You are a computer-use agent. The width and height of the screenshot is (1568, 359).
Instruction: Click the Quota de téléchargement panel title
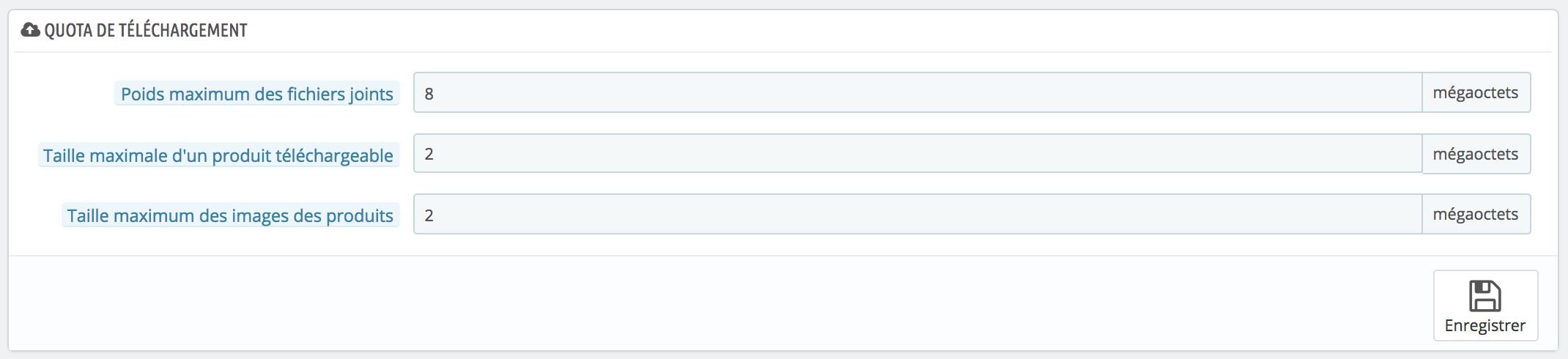point(146,30)
